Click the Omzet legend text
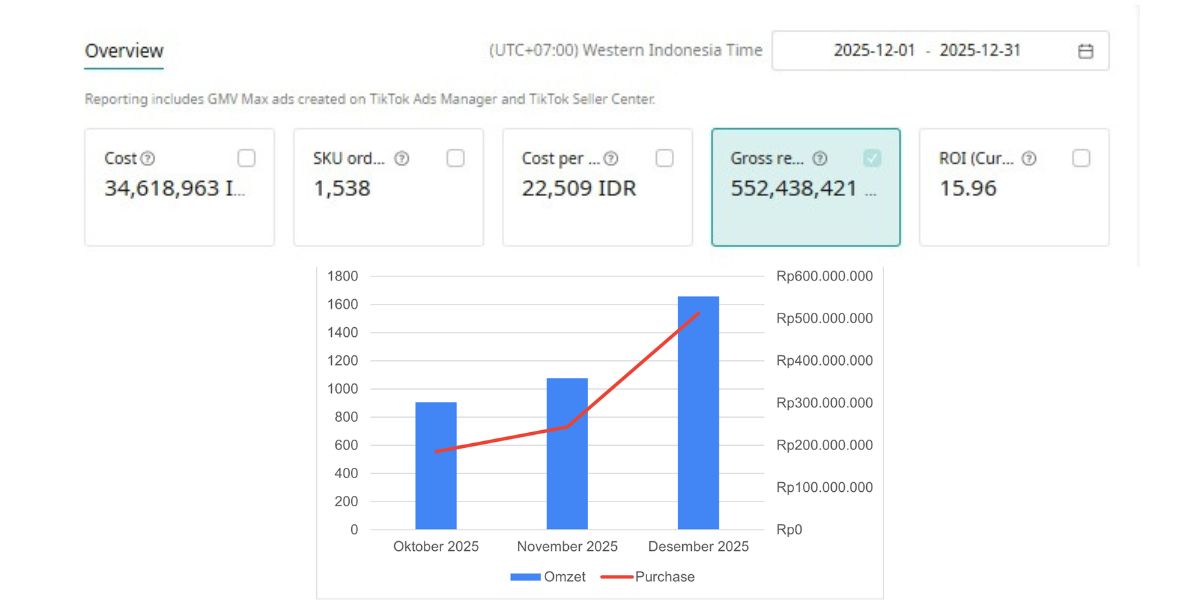1200x600 pixels. click(565, 577)
